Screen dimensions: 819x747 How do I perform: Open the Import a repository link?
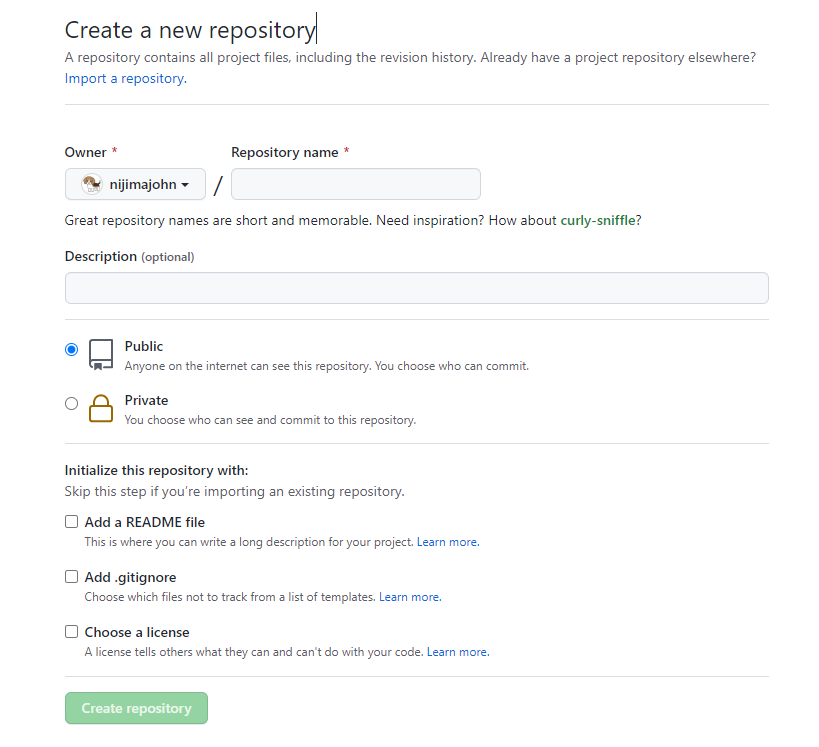click(124, 78)
